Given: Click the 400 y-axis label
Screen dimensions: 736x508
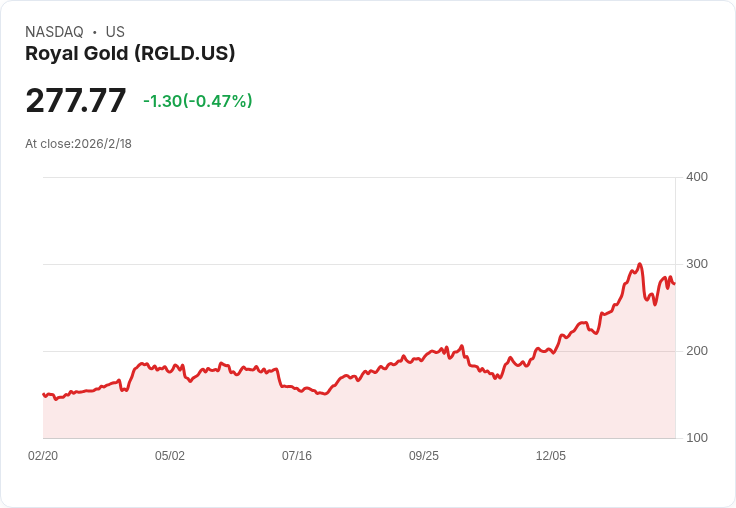Looking at the screenshot, I should click(x=697, y=177).
